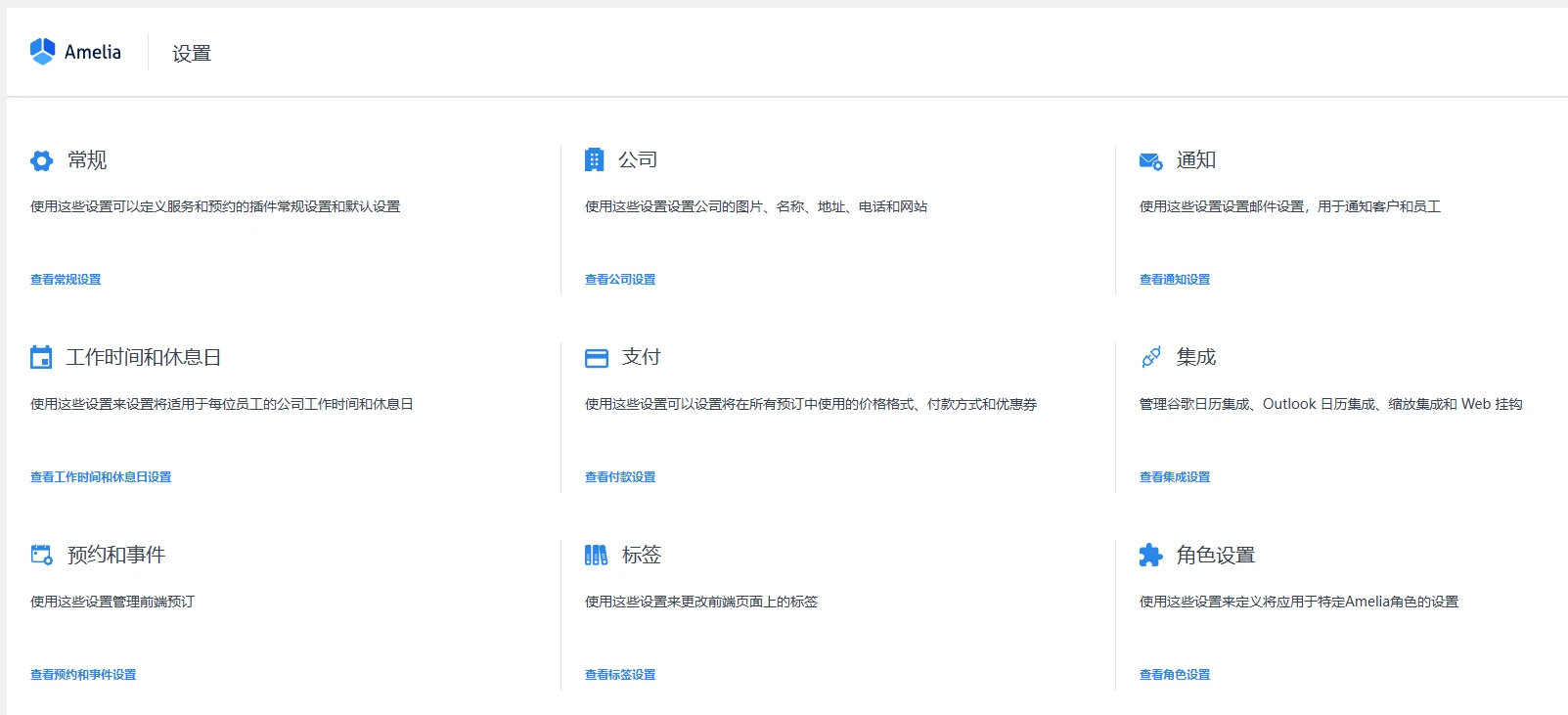Click the 集成 section heading
This screenshot has width=1568, height=715.
pyautogui.click(x=1196, y=358)
